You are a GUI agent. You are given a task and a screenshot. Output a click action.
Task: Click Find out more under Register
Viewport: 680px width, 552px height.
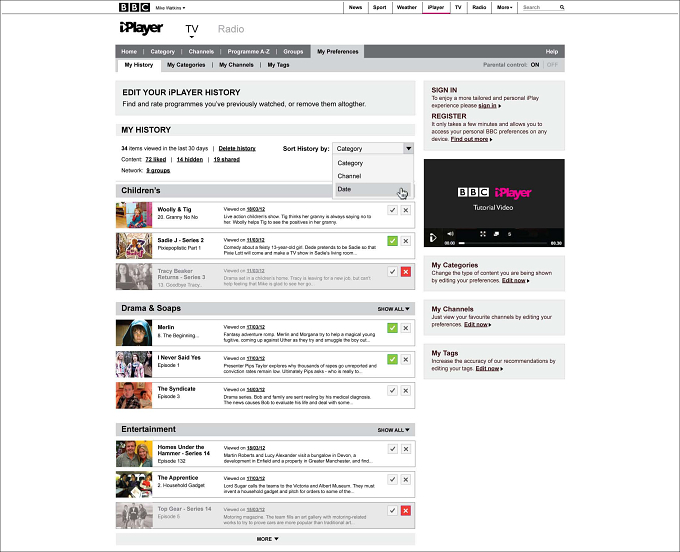tap(470, 139)
